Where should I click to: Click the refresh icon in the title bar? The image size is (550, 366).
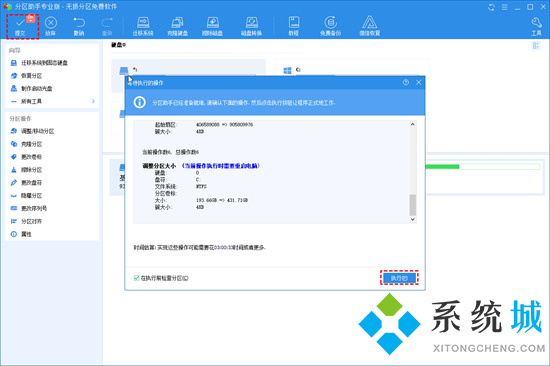click(491, 7)
